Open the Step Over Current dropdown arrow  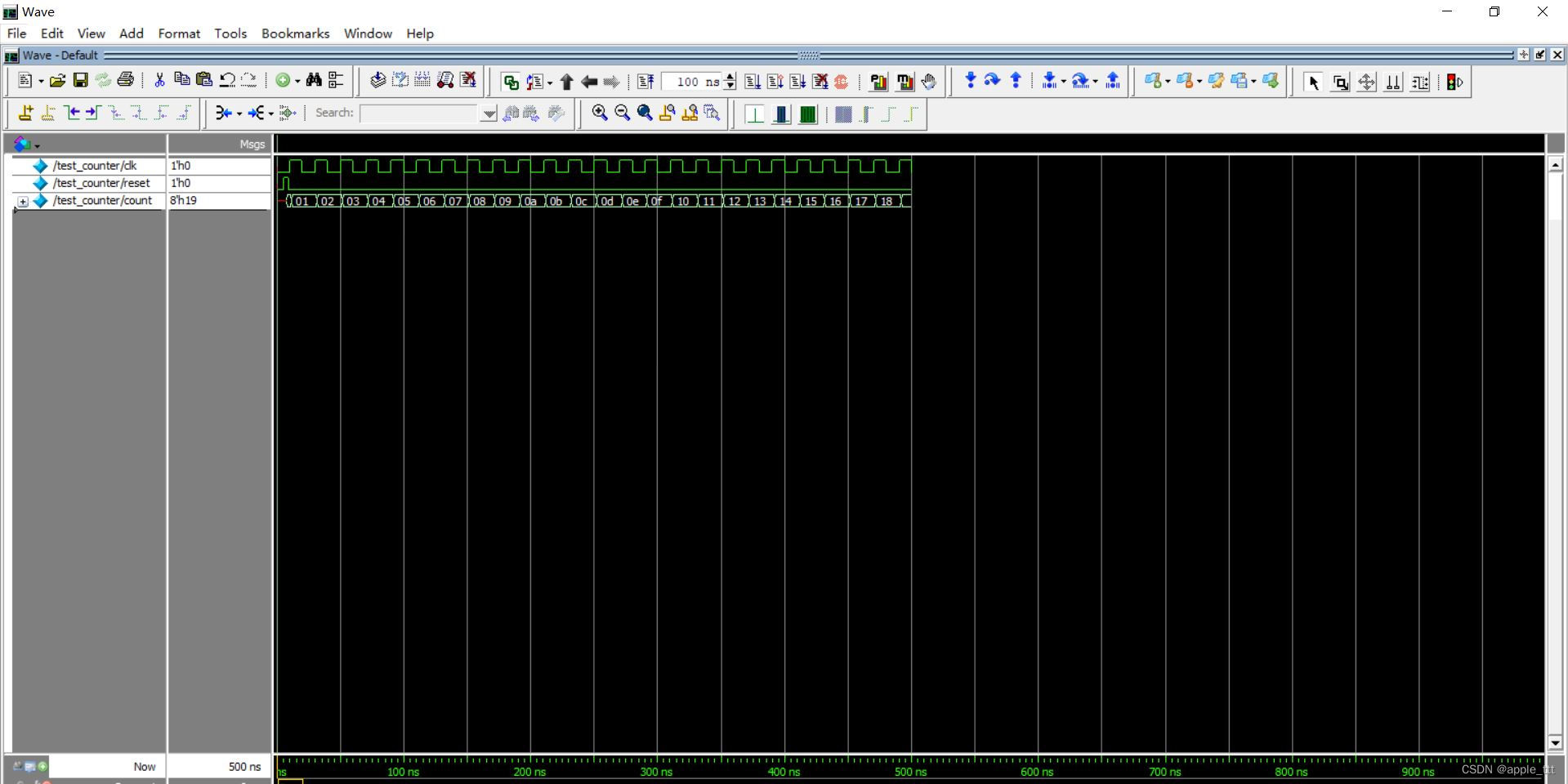[x=1095, y=81]
